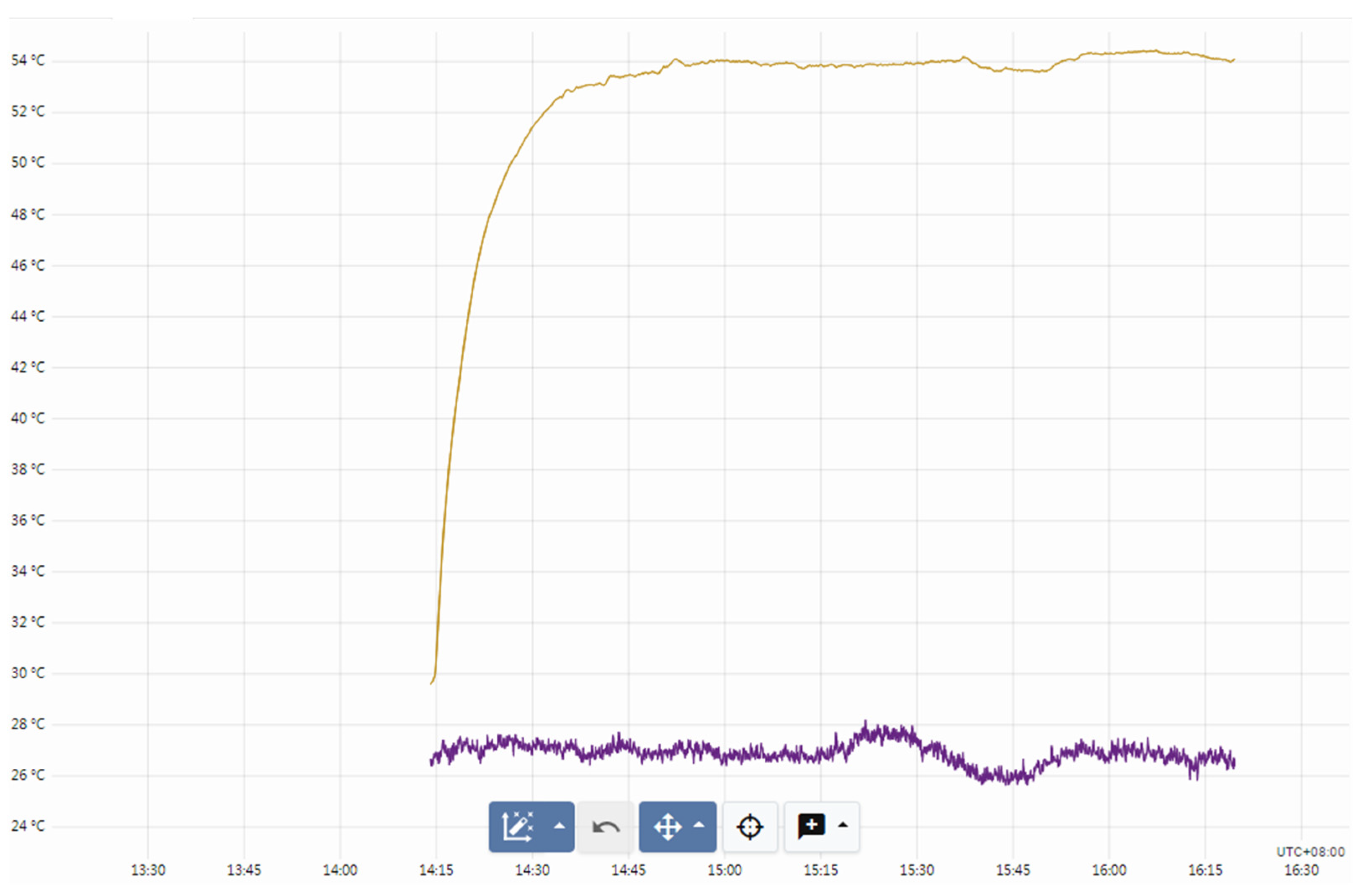This screenshot has height=896, width=1372.
Task: Expand the annotation options arrow
Action: (843, 825)
